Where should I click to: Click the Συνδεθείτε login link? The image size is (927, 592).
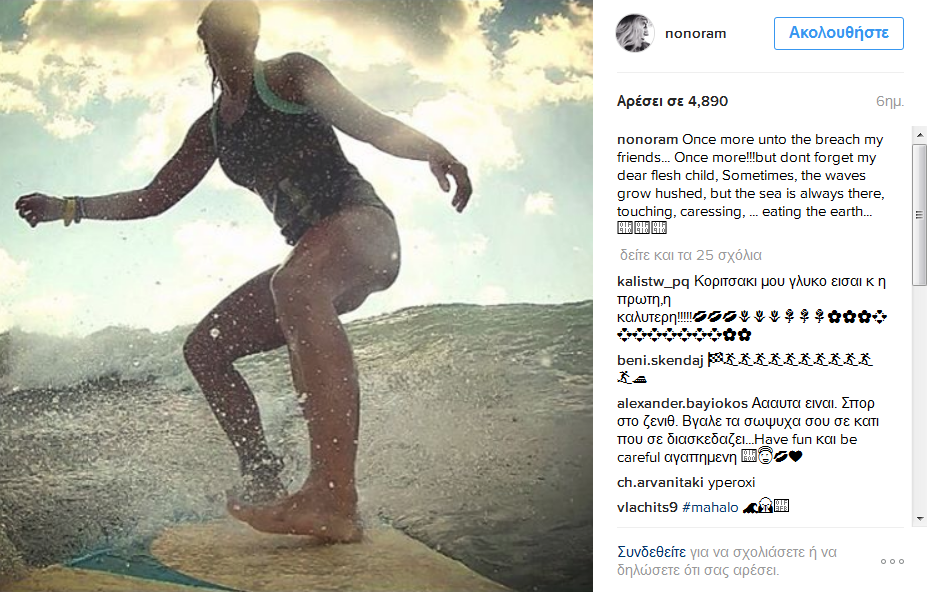pyautogui.click(x=652, y=552)
